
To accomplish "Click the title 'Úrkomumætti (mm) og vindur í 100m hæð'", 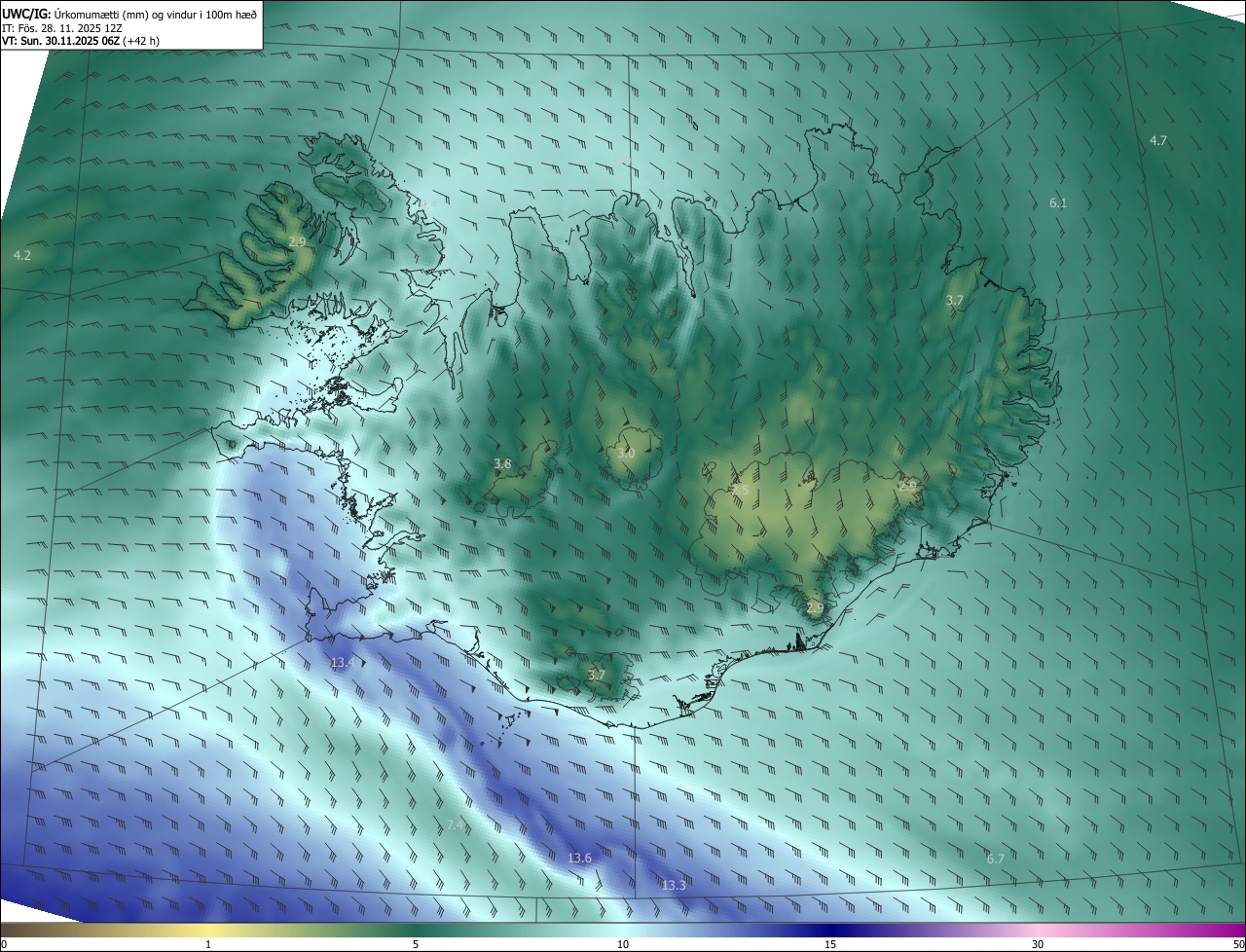I will point(156,13).
